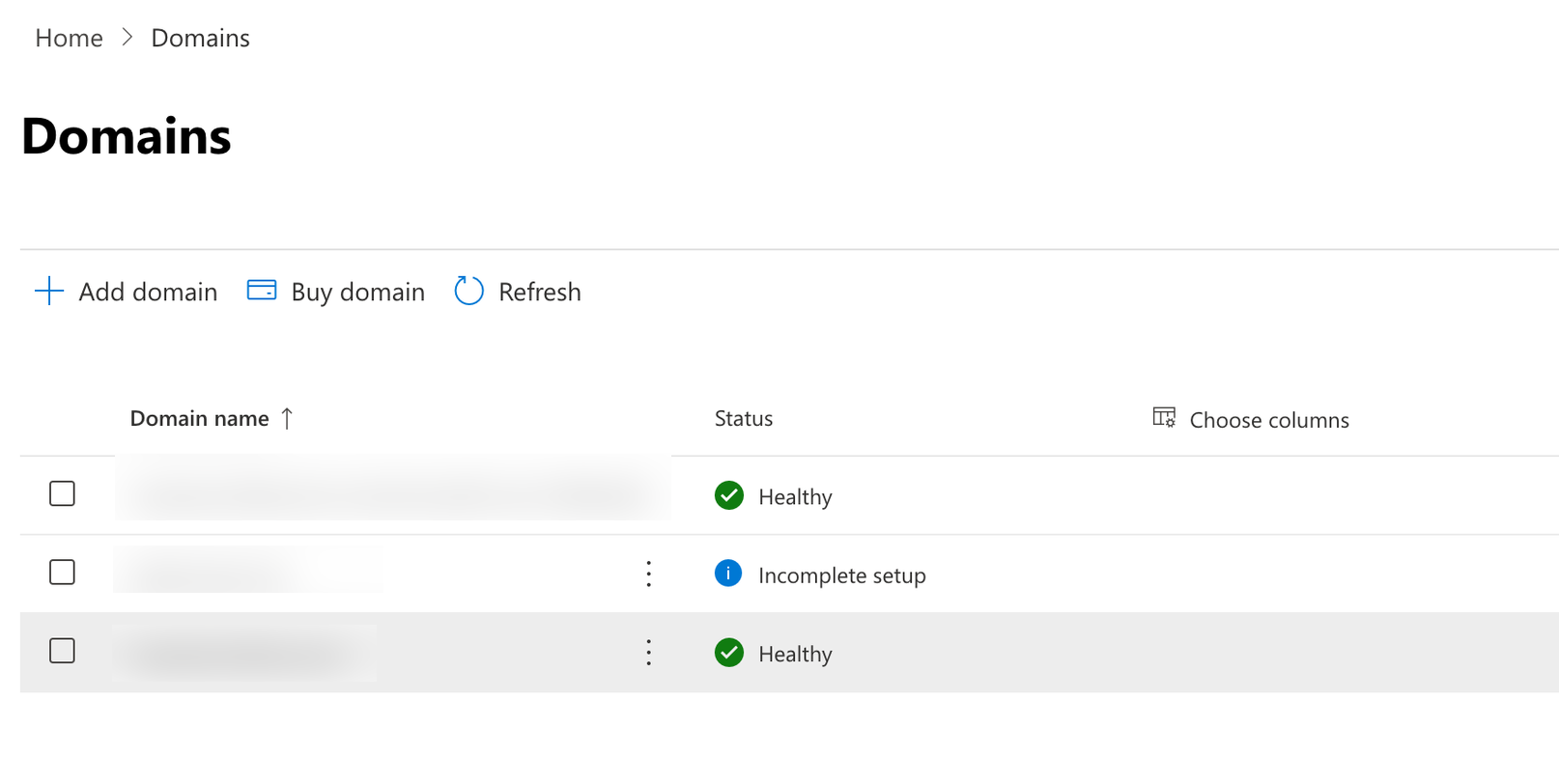Image resolution: width=1559 pixels, height=784 pixels.
Task: Sort by the Domain name column header
Action: pos(200,418)
